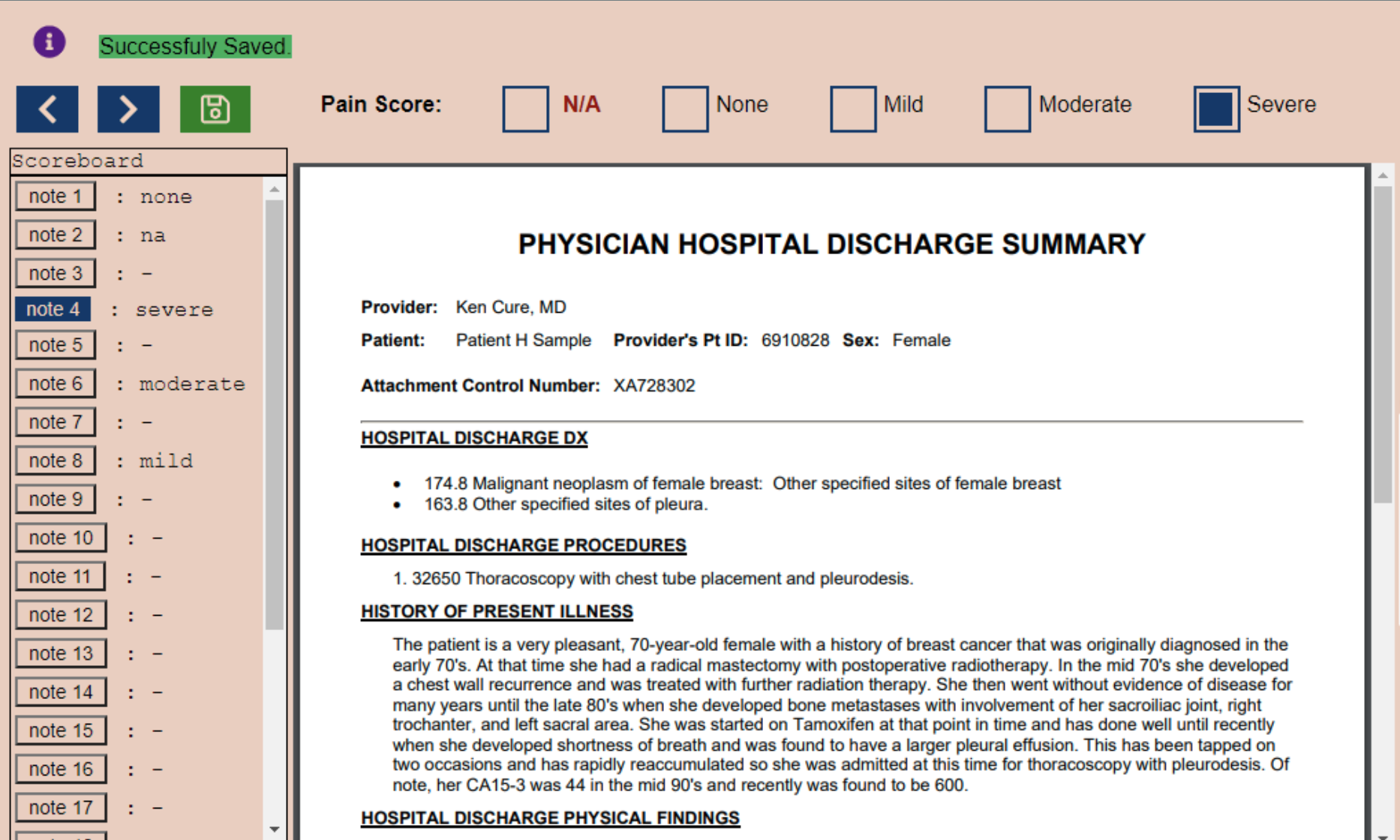This screenshot has height=840, width=1400.
Task: Save the current pain score with the save icon
Action: (x=215, y=109)
